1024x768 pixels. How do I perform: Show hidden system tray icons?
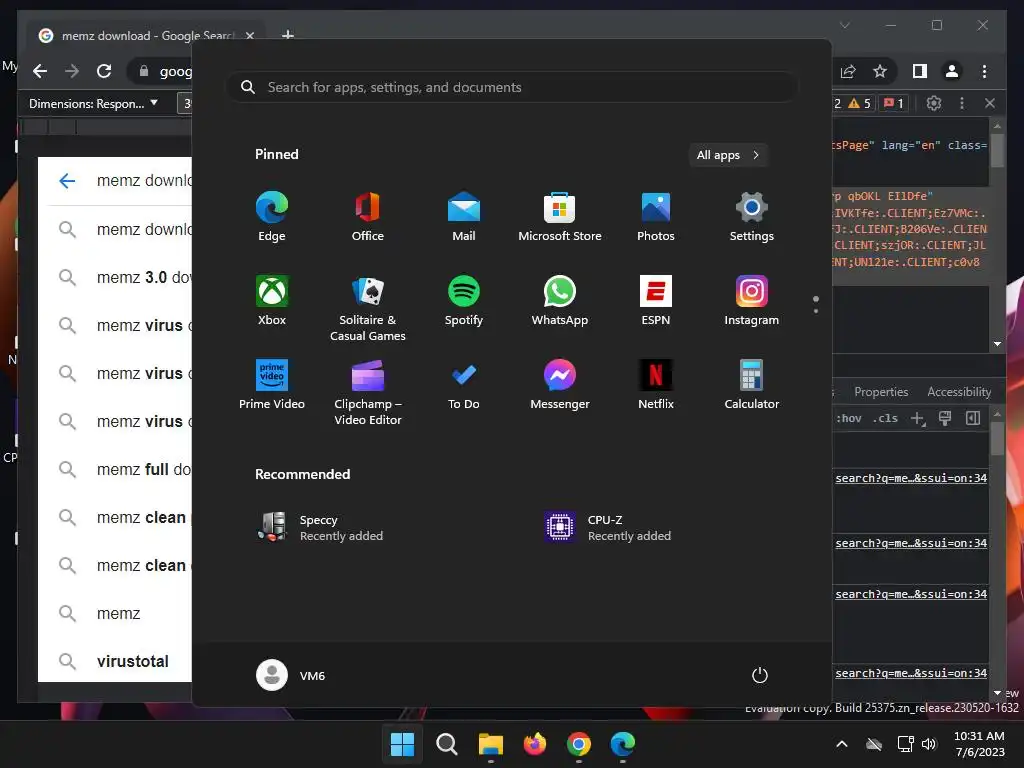pyautogui.click(x=842, y=744)
